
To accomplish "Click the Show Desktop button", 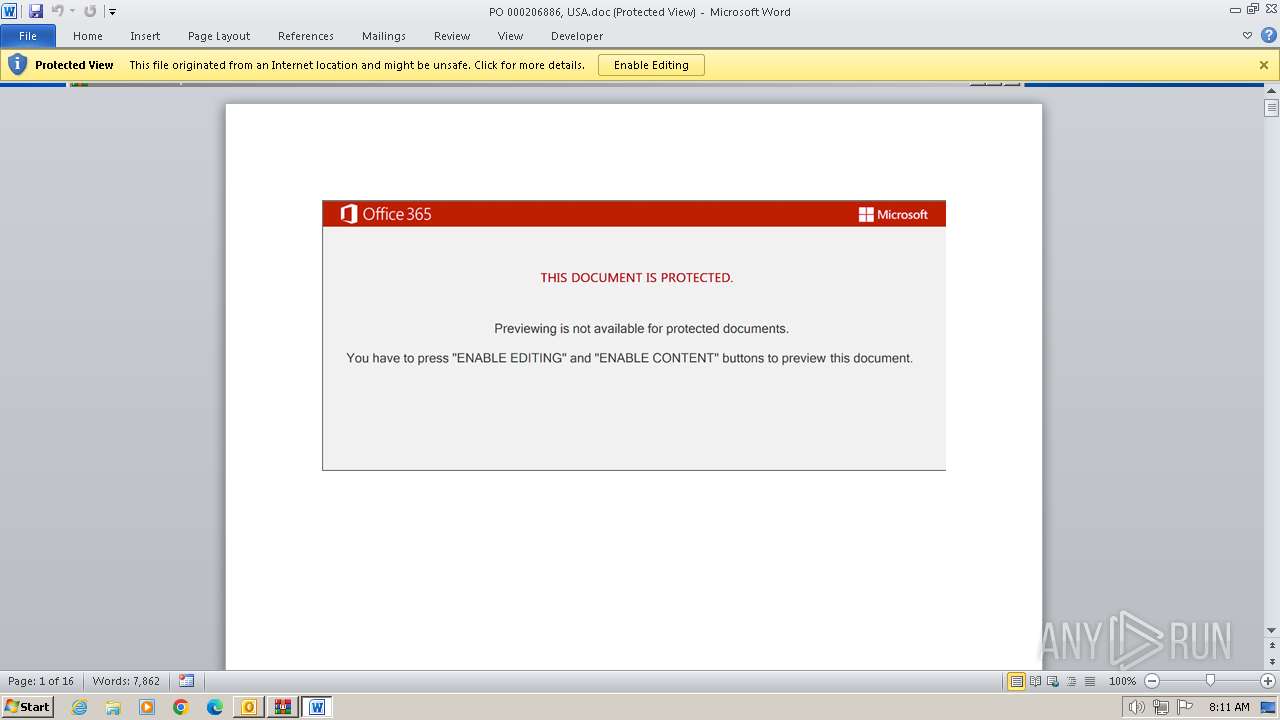I will click(x=1269, y=707).
